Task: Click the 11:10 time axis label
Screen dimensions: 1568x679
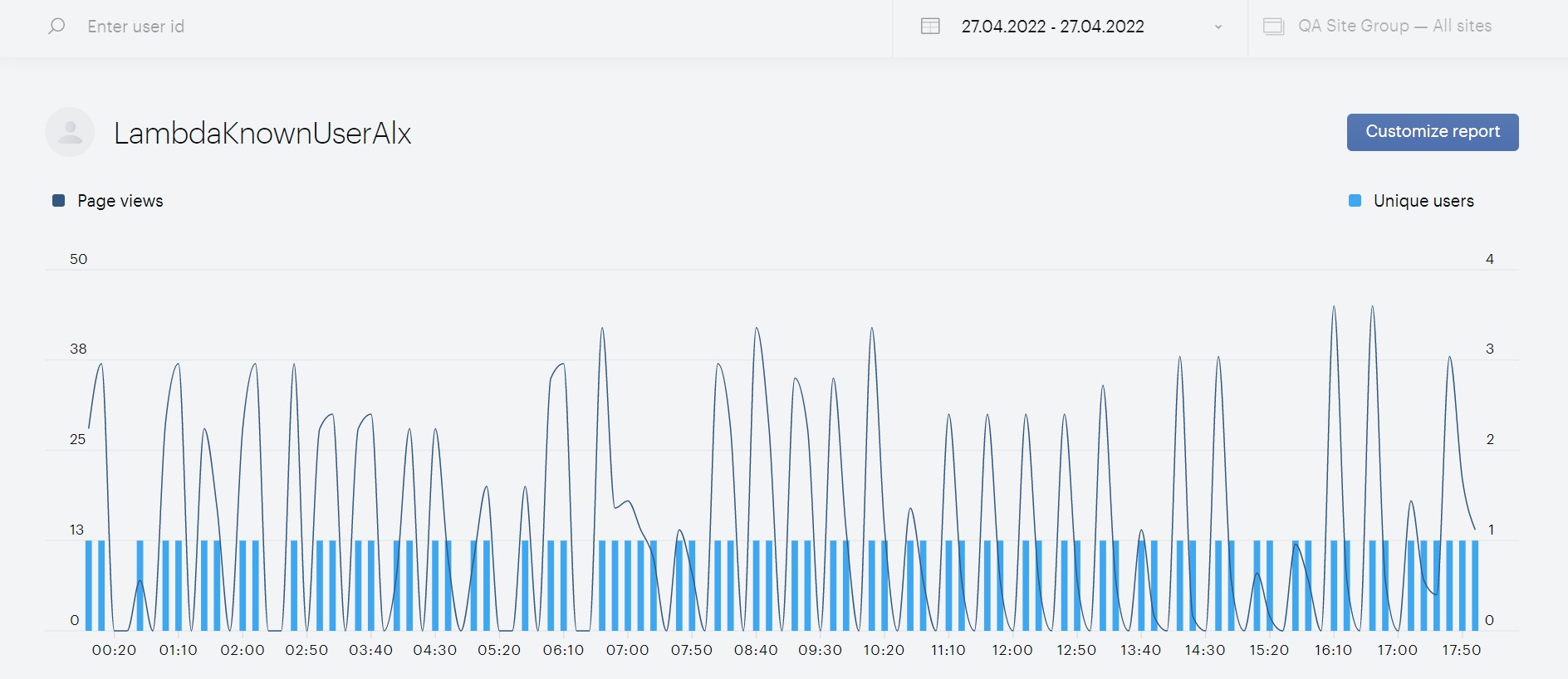Action: [948, 650]
